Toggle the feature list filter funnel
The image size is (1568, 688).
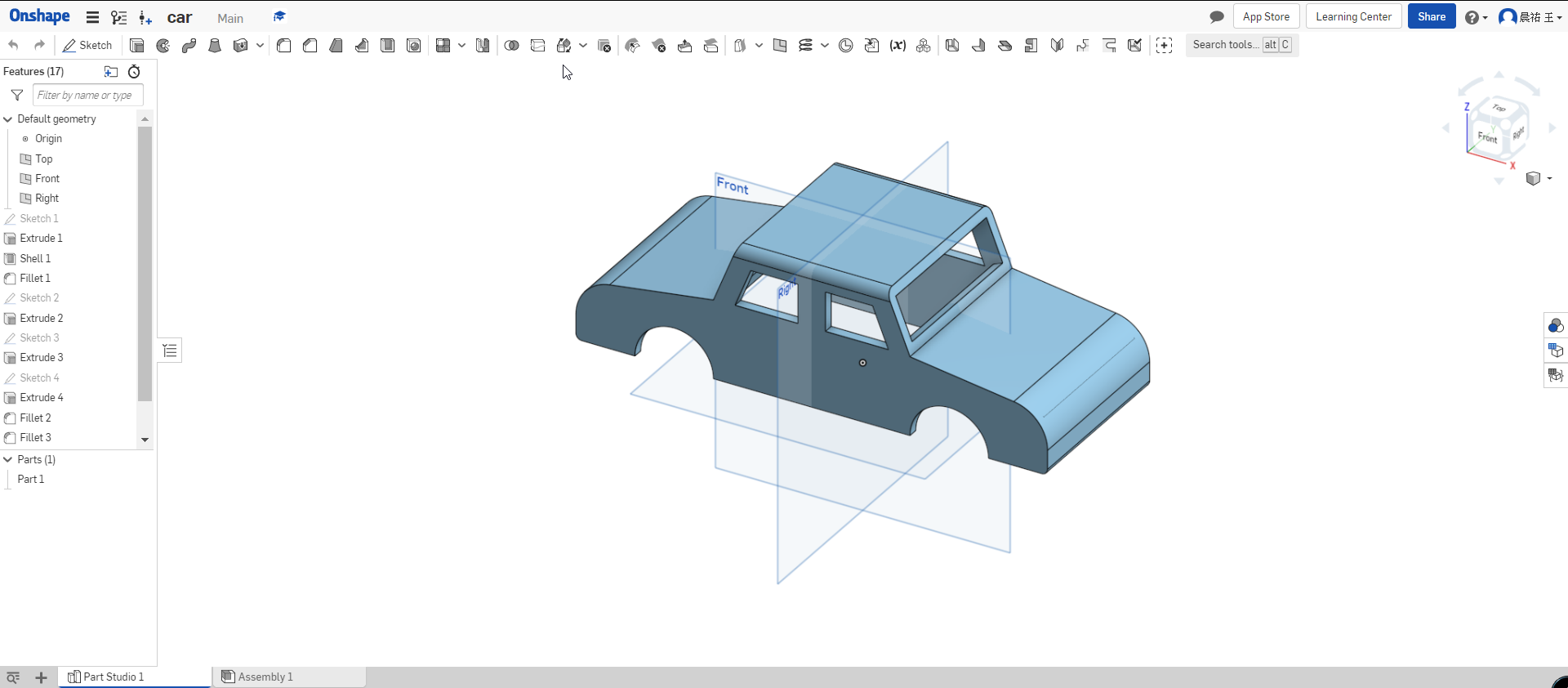click(x=17, y=96)
